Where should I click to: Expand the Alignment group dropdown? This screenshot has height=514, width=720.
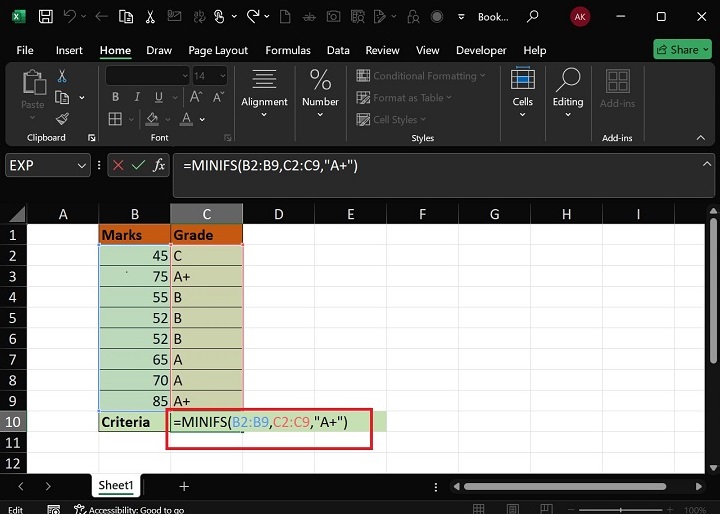[x=264, y=115]
